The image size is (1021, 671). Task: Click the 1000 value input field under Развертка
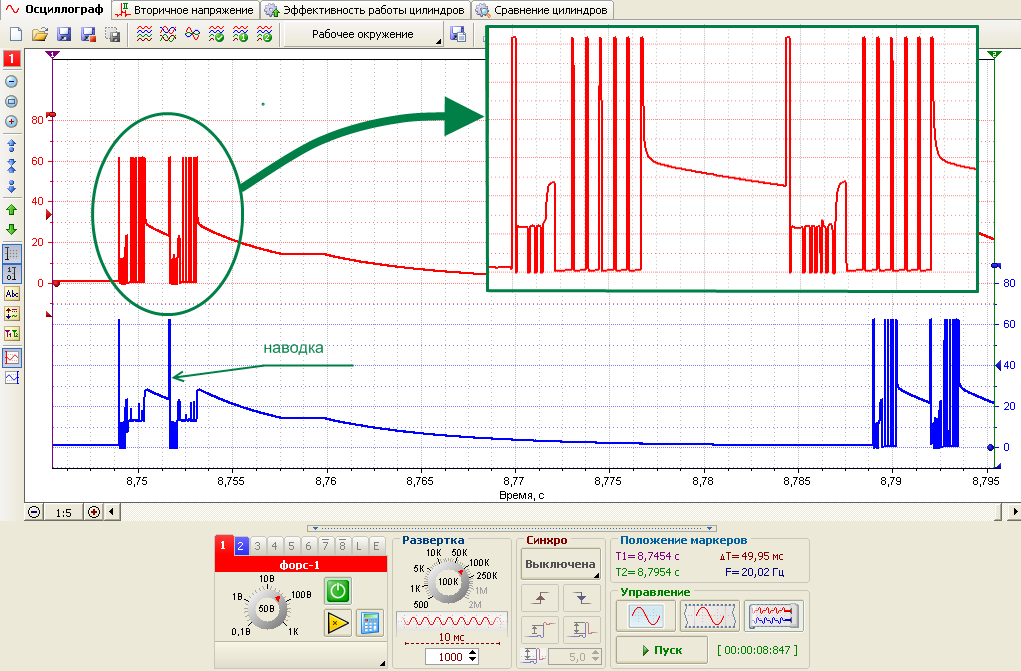tap(448, 657)
